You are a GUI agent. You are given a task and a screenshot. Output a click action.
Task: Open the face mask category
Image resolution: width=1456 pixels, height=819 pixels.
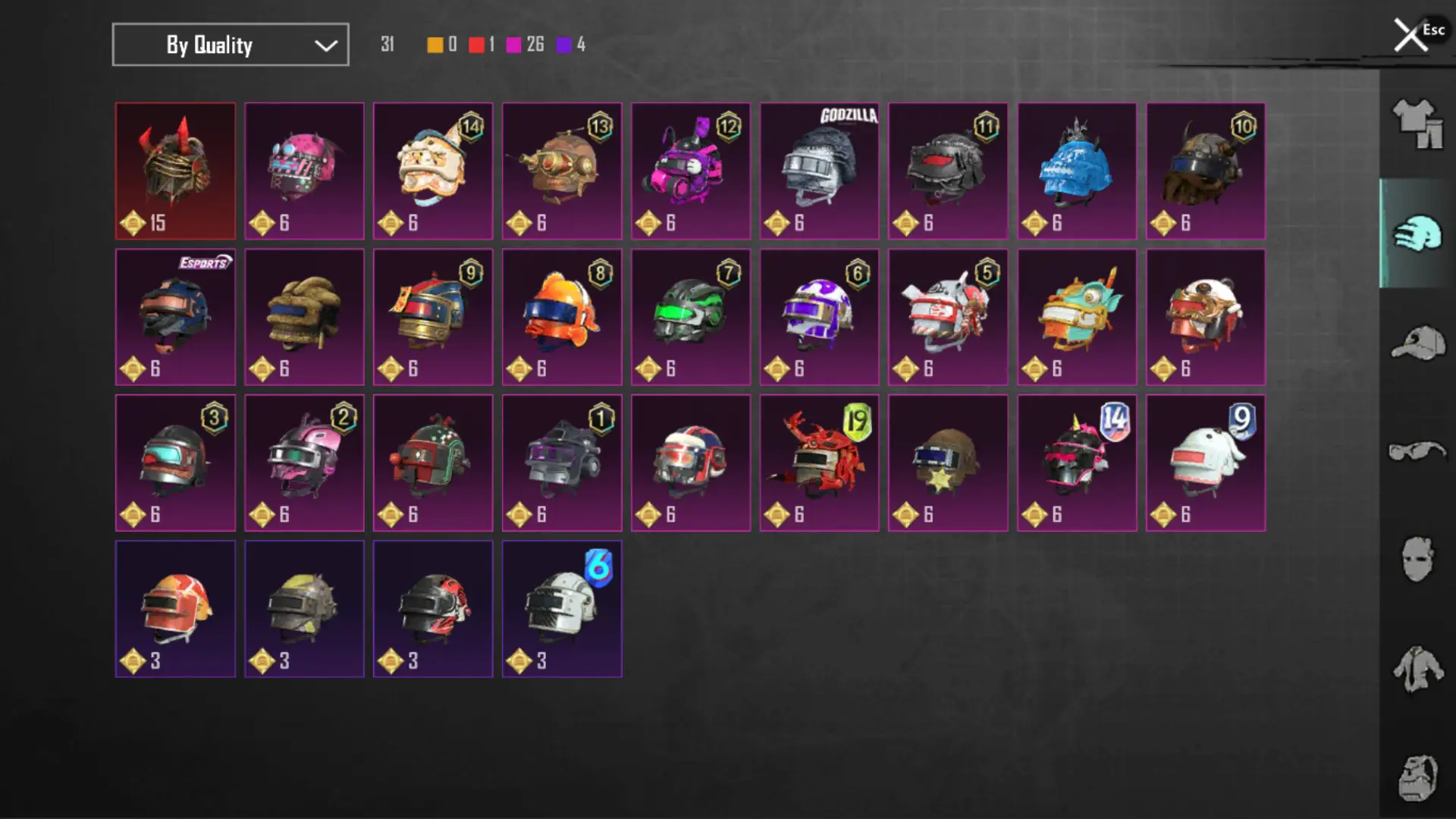pyautogui.click(x=1417, y=560)
